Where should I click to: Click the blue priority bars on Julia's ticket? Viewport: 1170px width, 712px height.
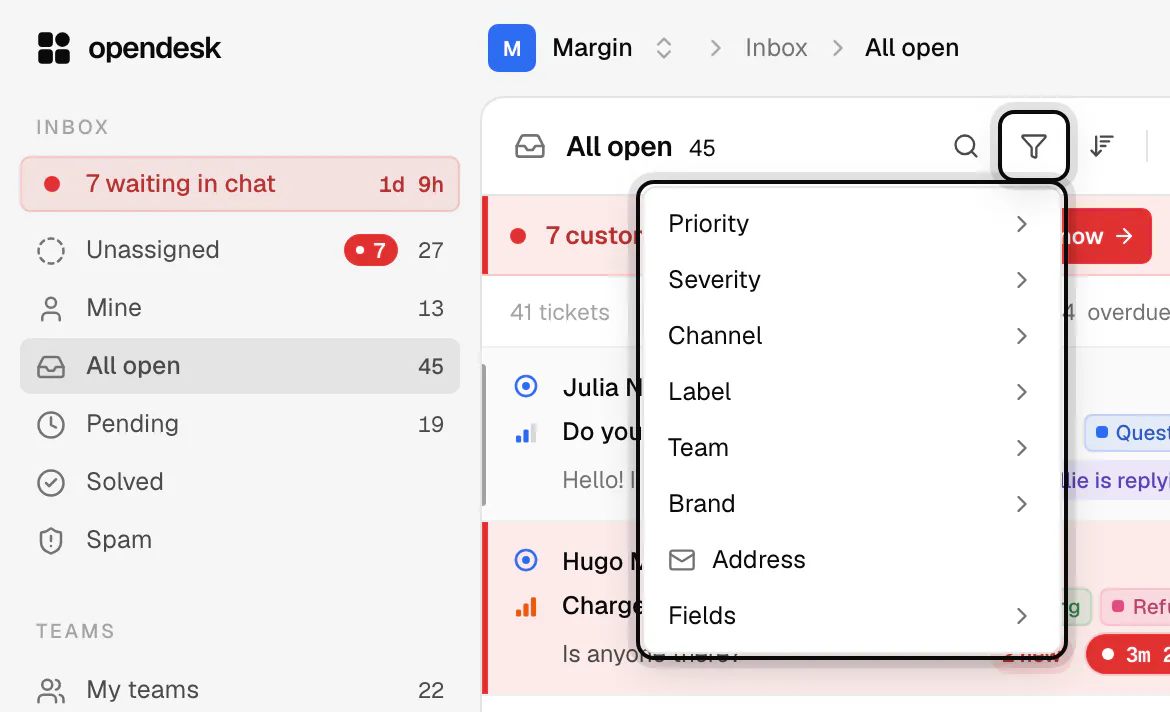(526, 434)
